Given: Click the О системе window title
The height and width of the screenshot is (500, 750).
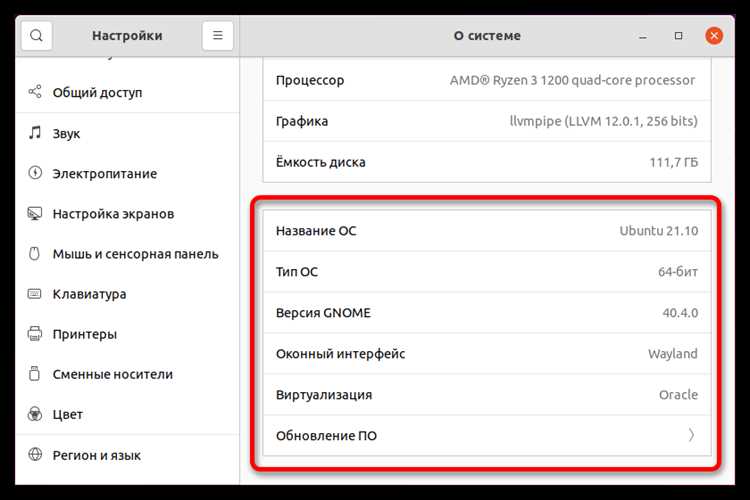Looking at the screenshot, I should [487, 35].
